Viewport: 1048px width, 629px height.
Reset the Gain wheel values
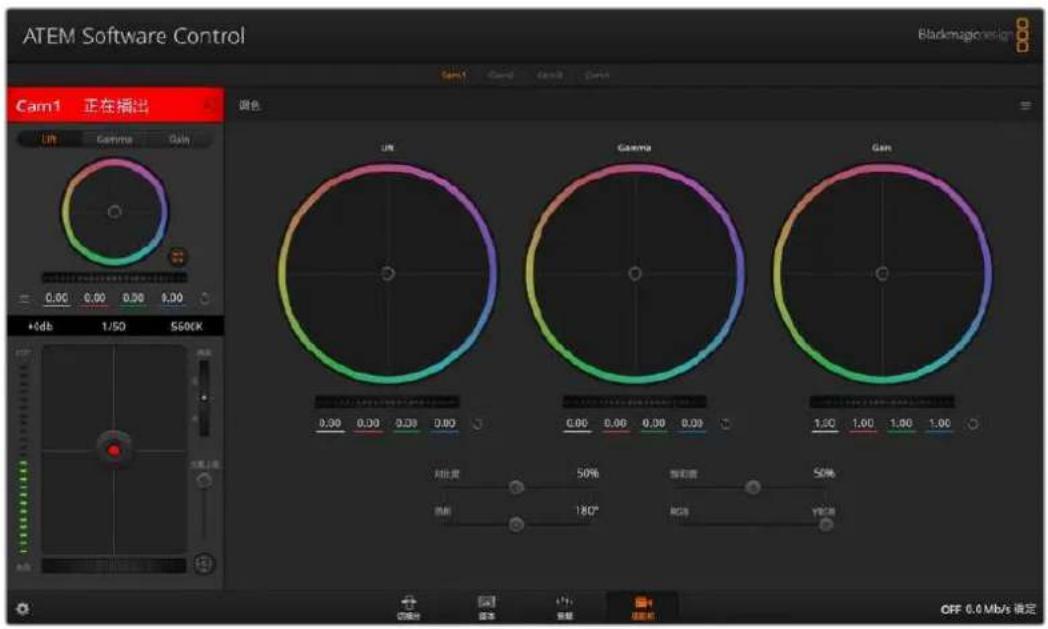(972, 424)
